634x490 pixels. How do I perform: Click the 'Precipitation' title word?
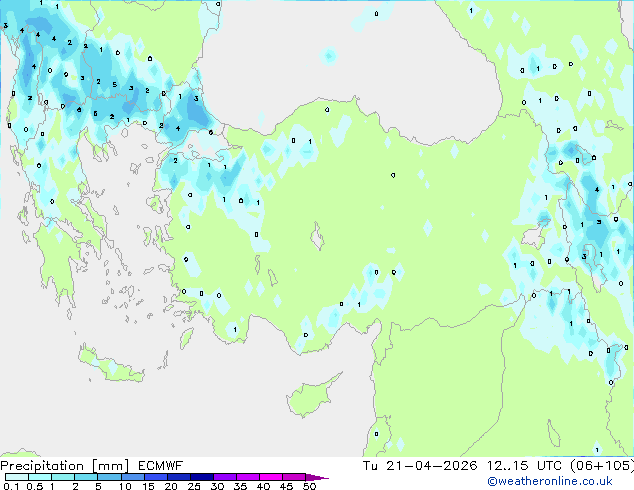coord(42,466)
